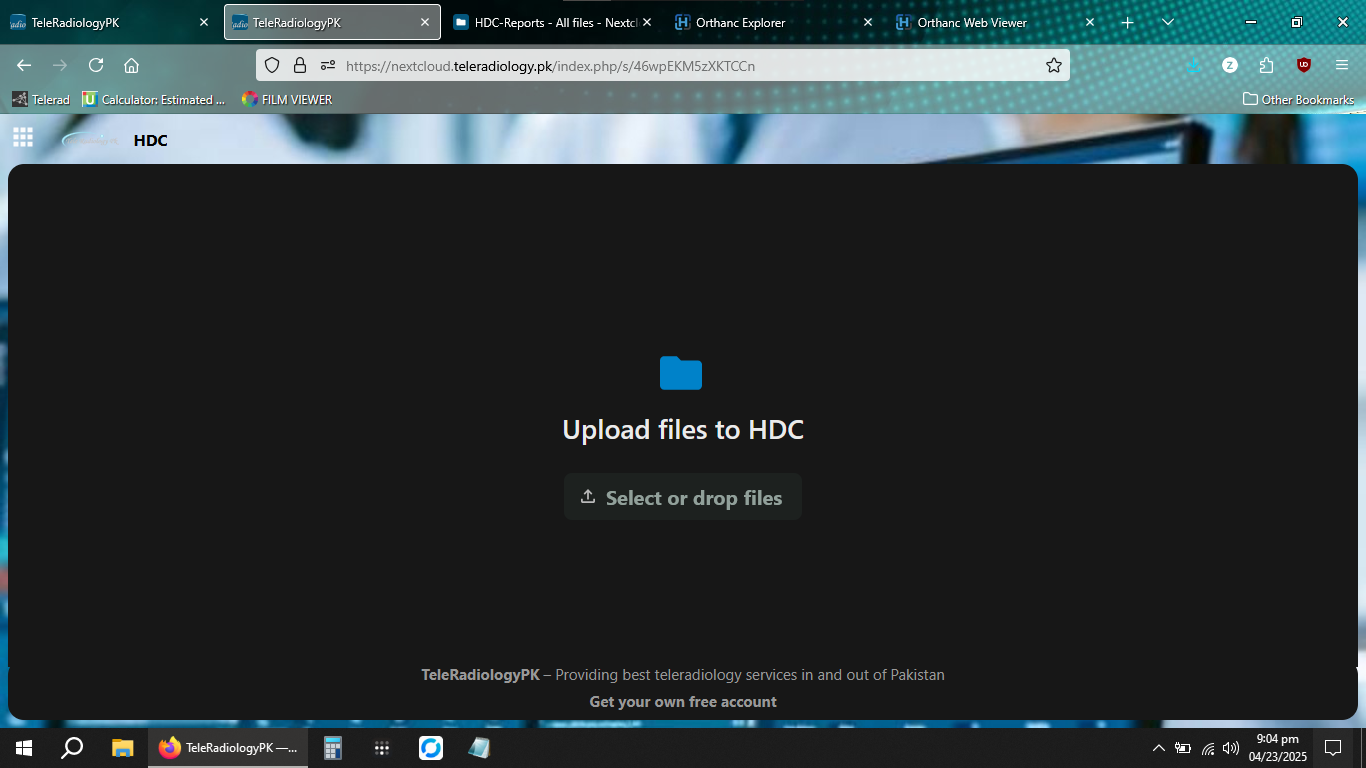Expand the list all tabs dropdown
Viewport: 1366px width, 768px height.
click(1167, 22)
